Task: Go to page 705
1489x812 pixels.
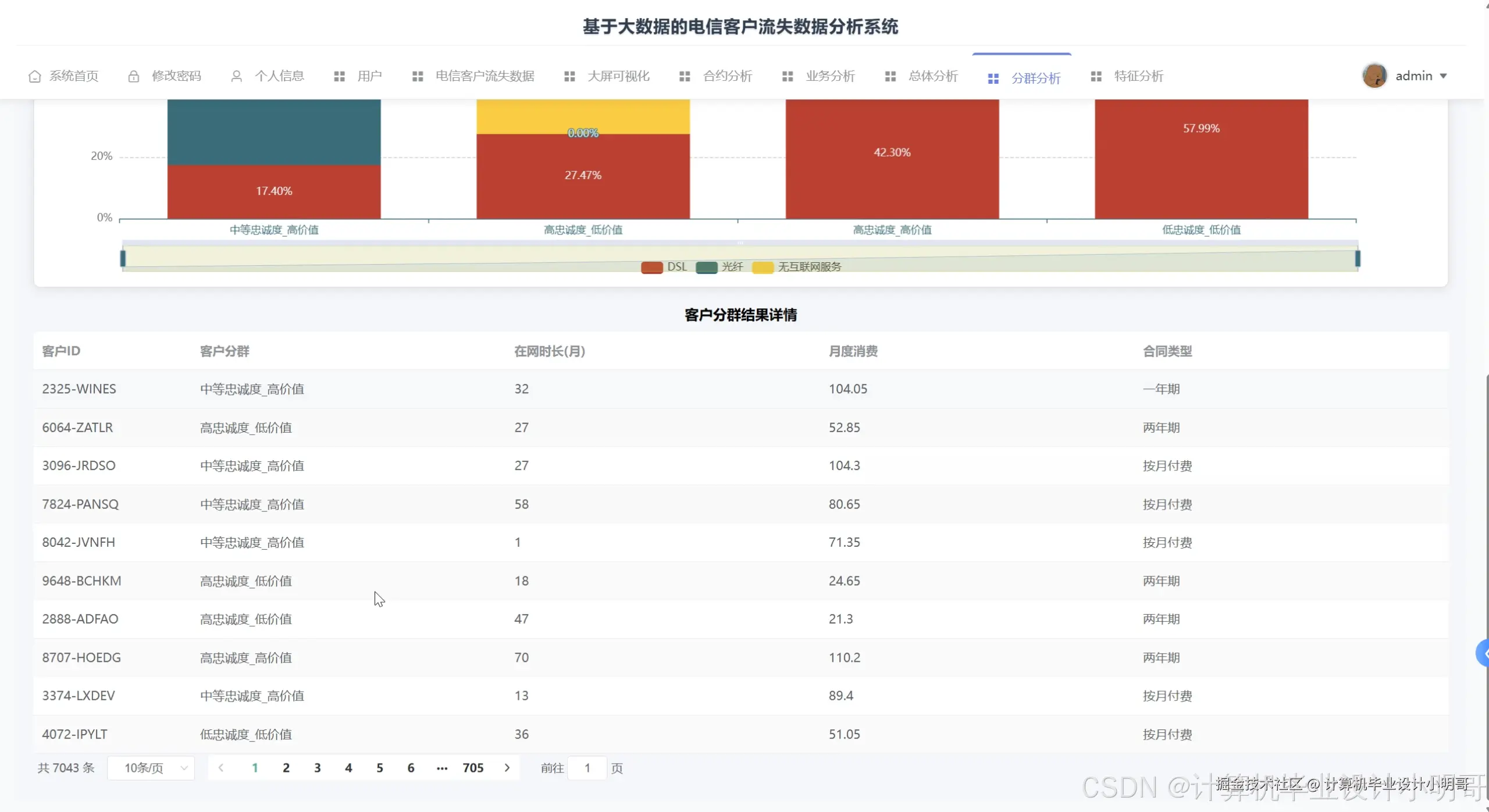Action: coord(473,768)
